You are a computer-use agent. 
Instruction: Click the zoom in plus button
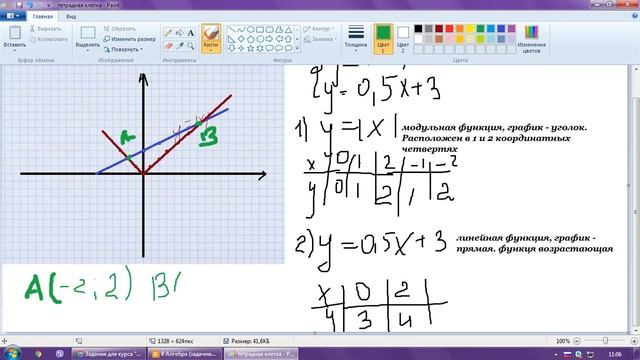(x=634, y=340)
